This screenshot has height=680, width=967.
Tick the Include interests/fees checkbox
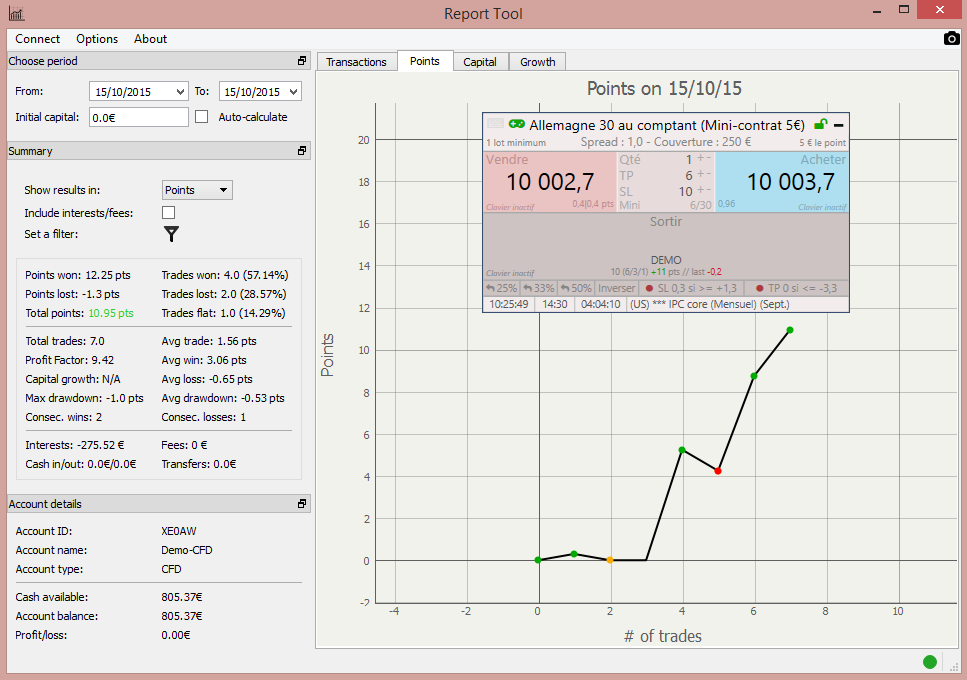point(168,213)
